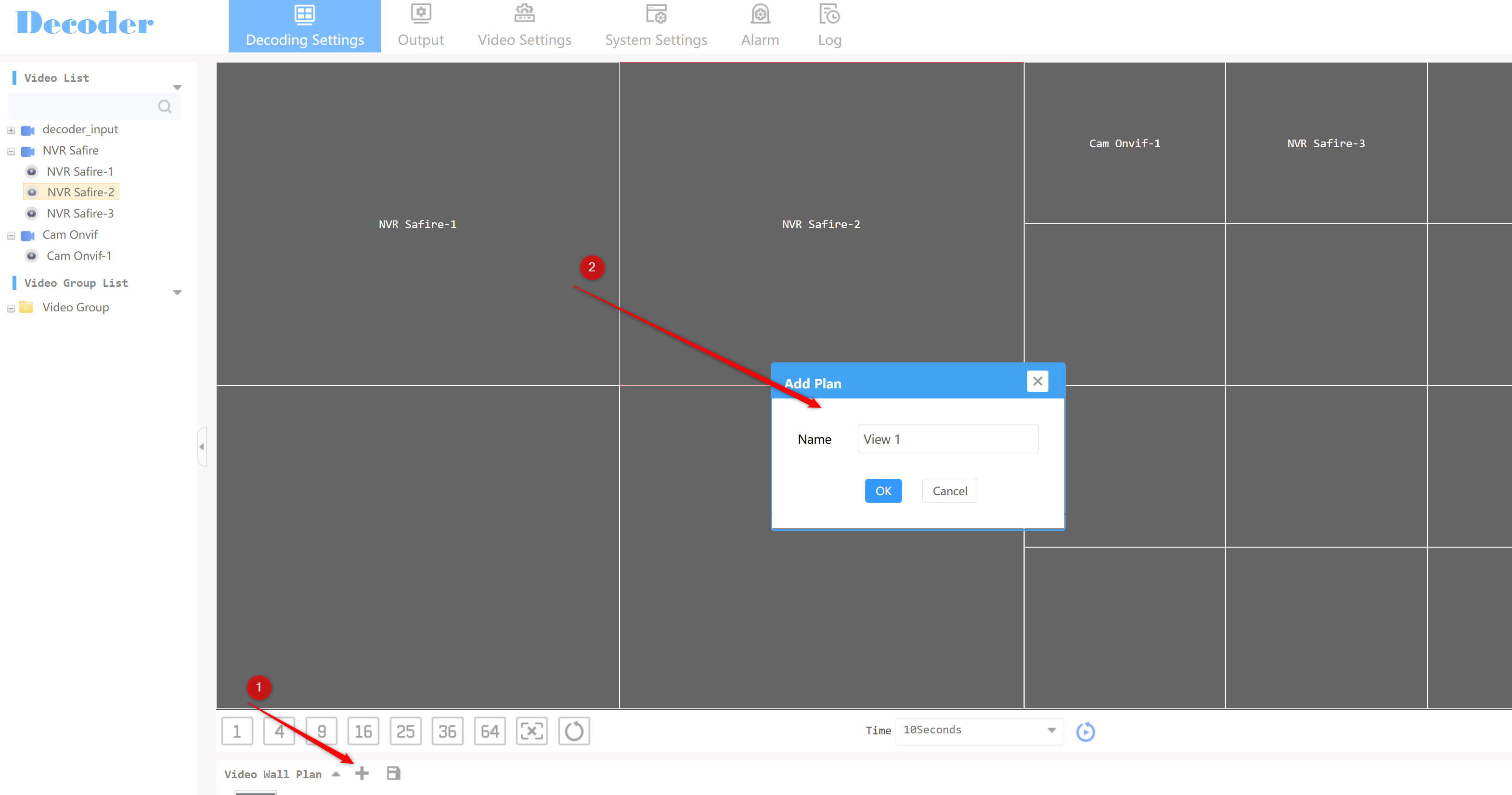Screen dimensions: 1512x795
Task: Switch to 16-window split layout
Action: (363, 731)
